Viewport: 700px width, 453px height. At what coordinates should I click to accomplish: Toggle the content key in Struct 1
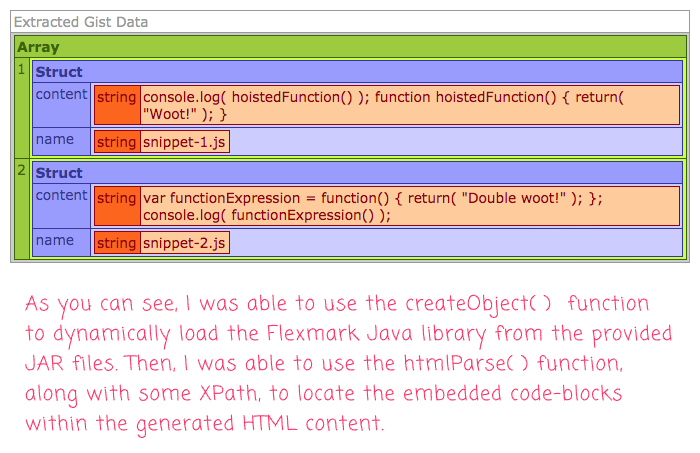coord(62,105)
